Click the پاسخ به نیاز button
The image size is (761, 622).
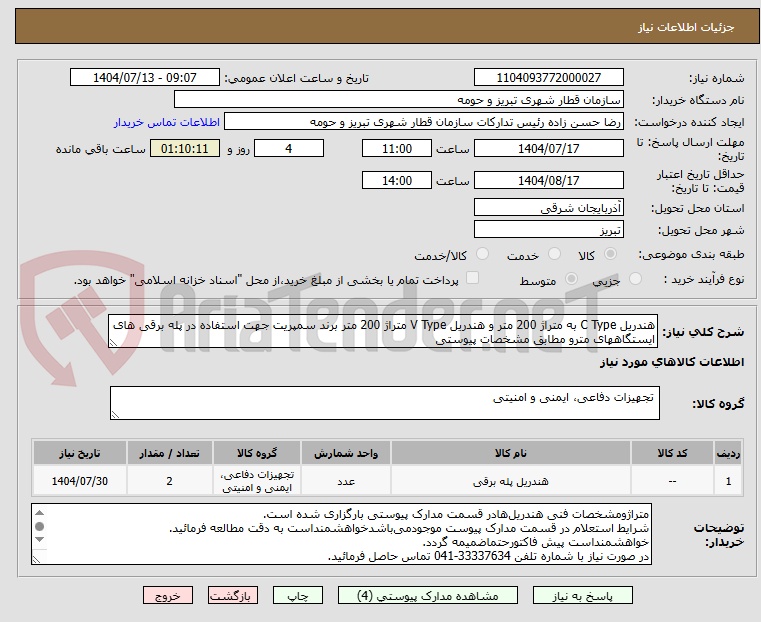pos(582,595)
